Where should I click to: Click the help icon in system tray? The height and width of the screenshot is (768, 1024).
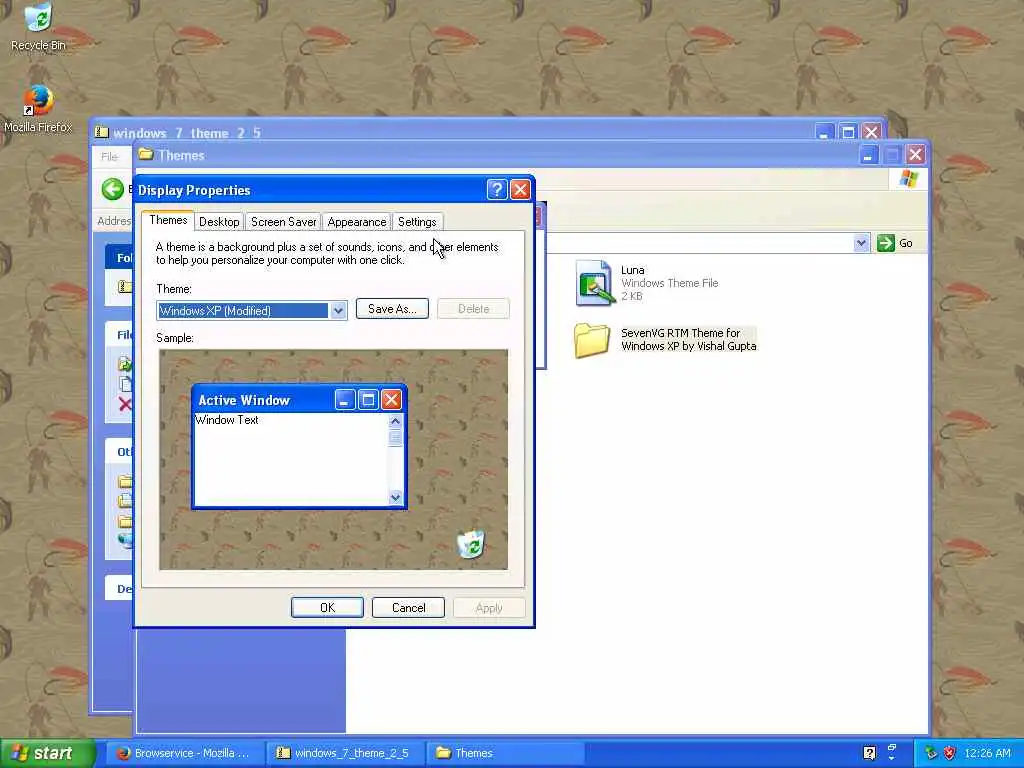pos(869,753)
